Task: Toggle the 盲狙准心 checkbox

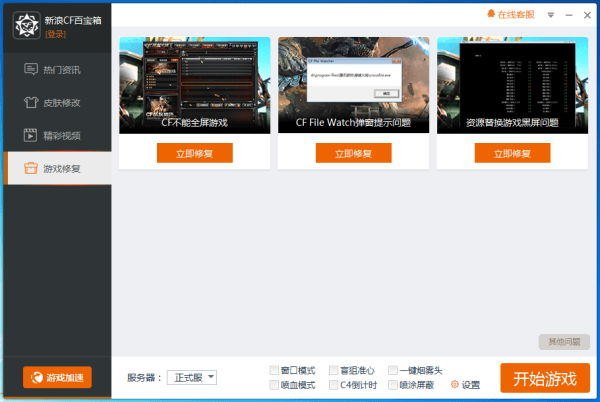Action: coord(333,370)
